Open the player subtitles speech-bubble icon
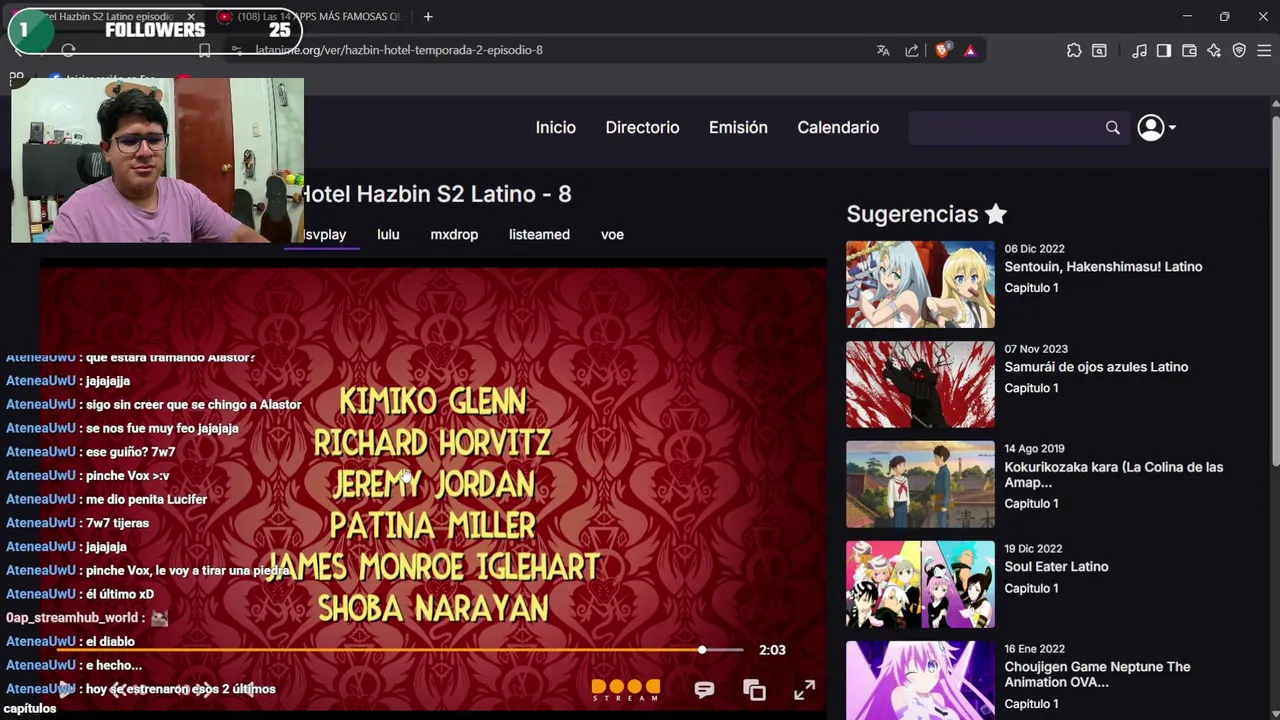Viewport: 1280px width, 720px height. pyautogui.click(x=704, y=690)
